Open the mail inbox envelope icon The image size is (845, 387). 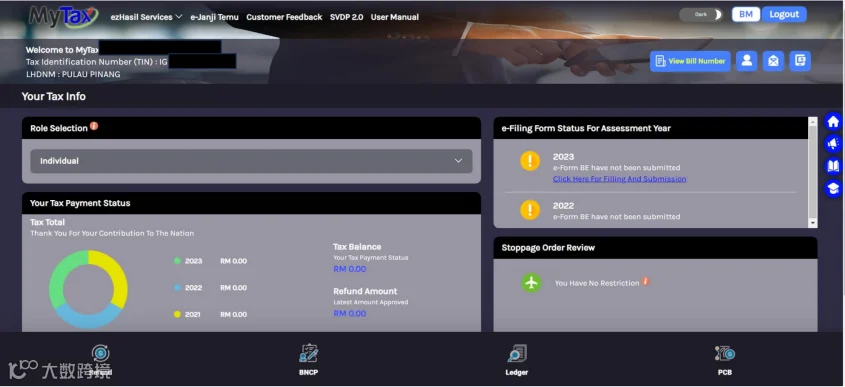pos(773,61)
